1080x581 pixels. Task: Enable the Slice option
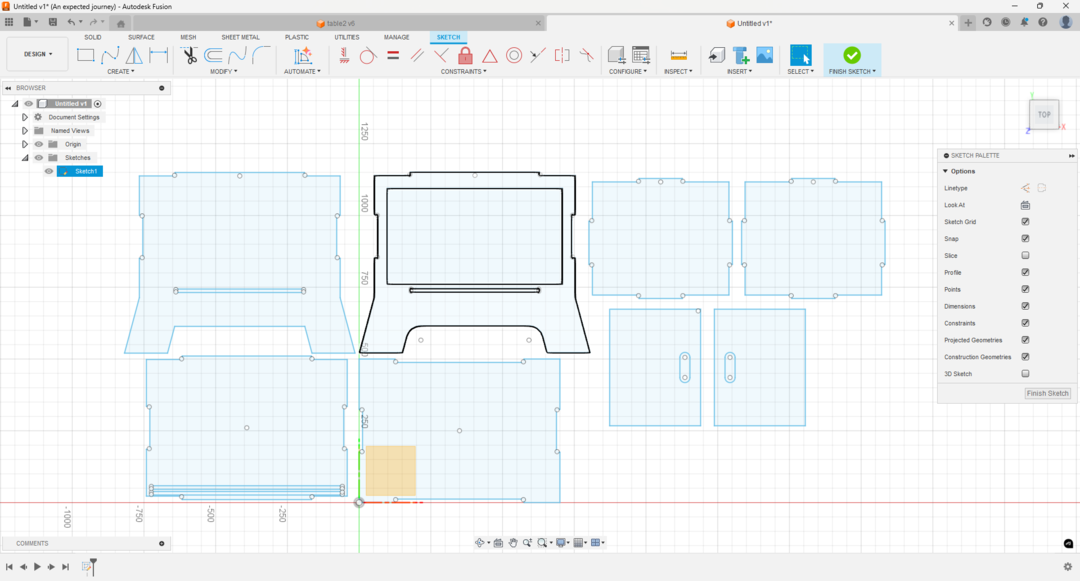pos(1025,255)
